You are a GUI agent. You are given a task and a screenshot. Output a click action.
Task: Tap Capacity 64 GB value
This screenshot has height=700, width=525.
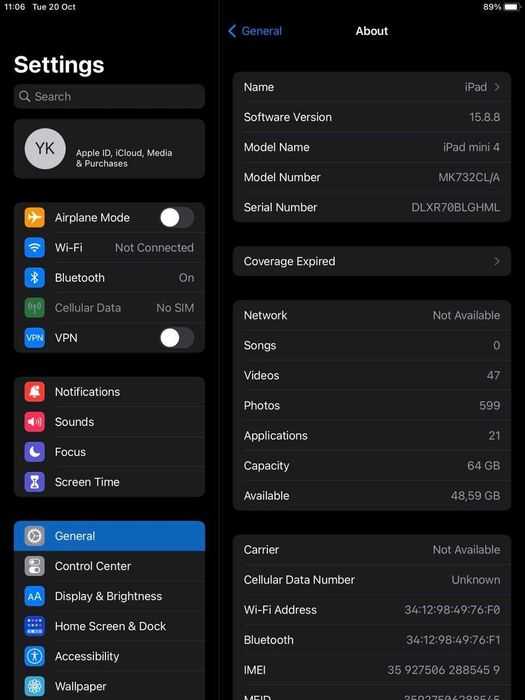point(483,466)
